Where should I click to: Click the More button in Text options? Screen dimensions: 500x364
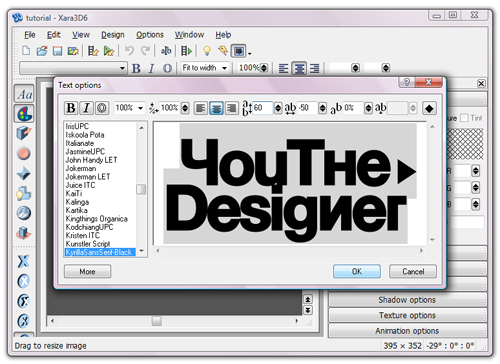tap(87, 271)
